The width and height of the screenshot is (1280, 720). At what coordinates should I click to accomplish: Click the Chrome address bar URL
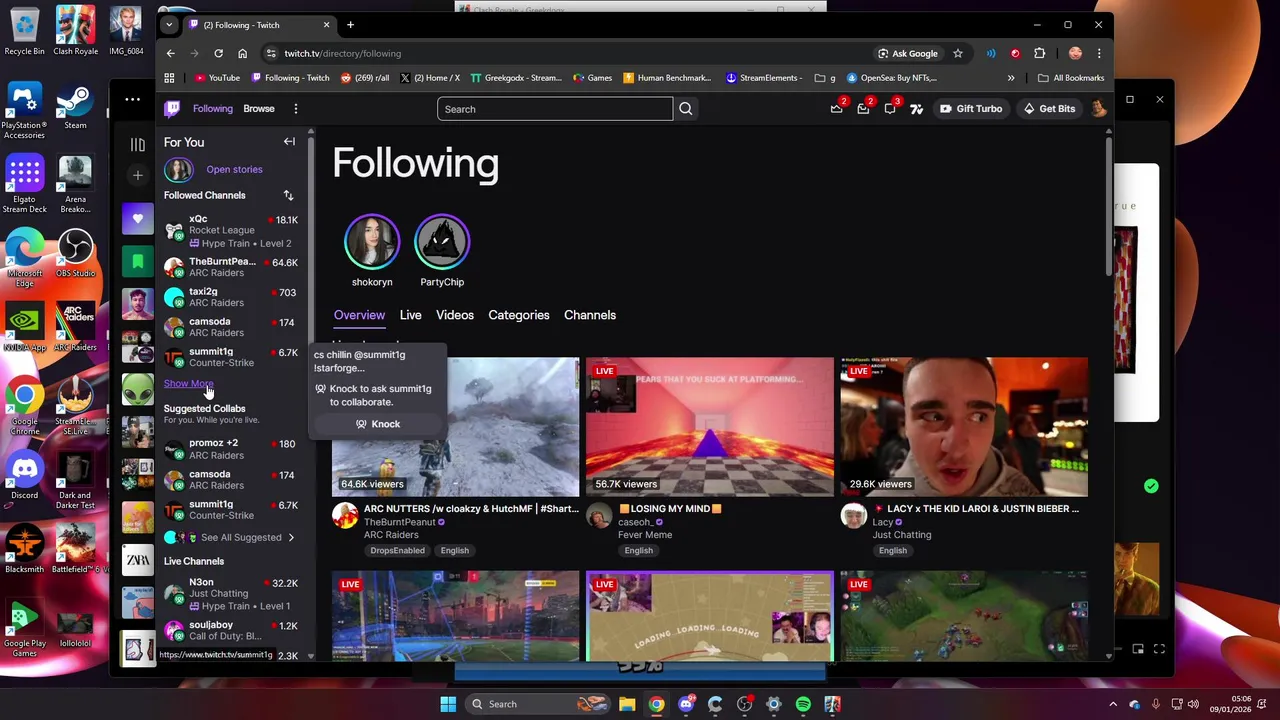pyautogui.click(x=343, y=53)
